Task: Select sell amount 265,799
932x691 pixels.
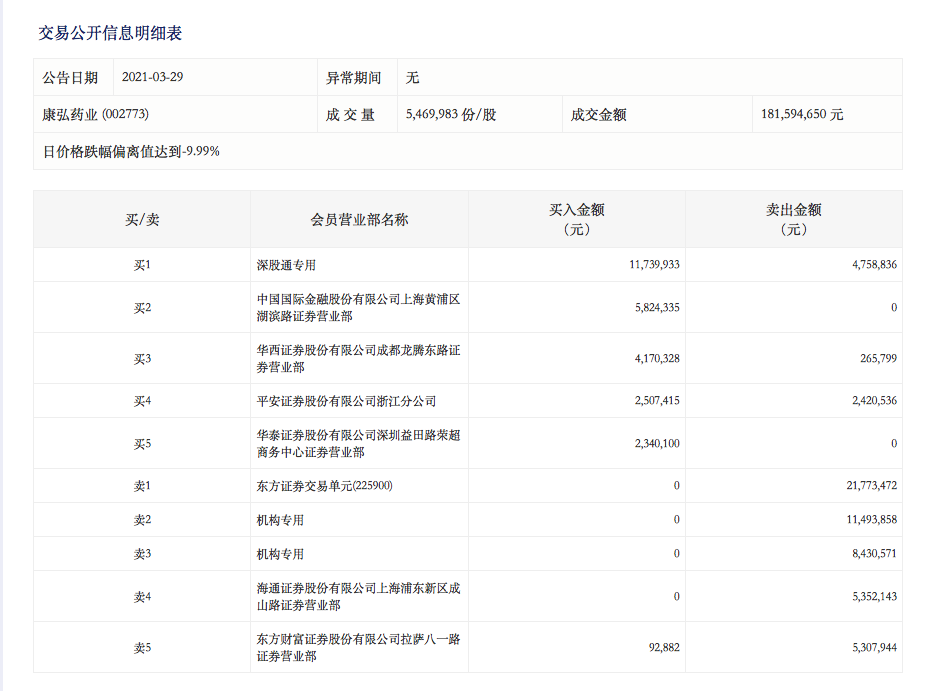Action: tap(879, 358)
